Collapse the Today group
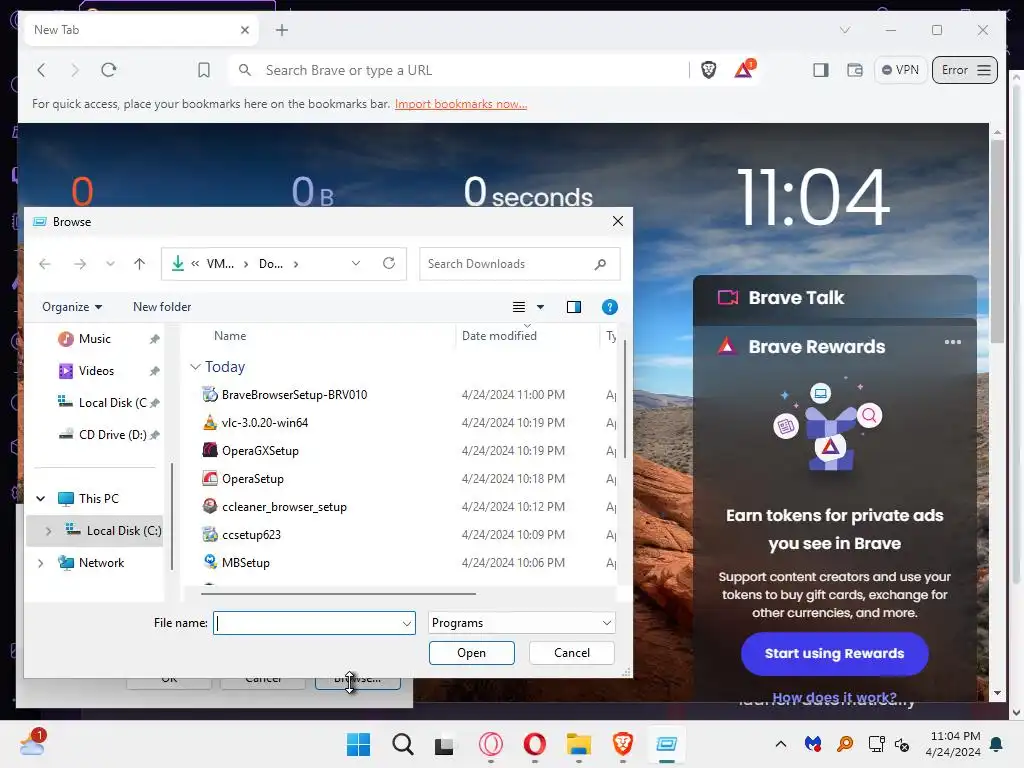This screenshot has width=1024, height=768. [x=195, y=367]
